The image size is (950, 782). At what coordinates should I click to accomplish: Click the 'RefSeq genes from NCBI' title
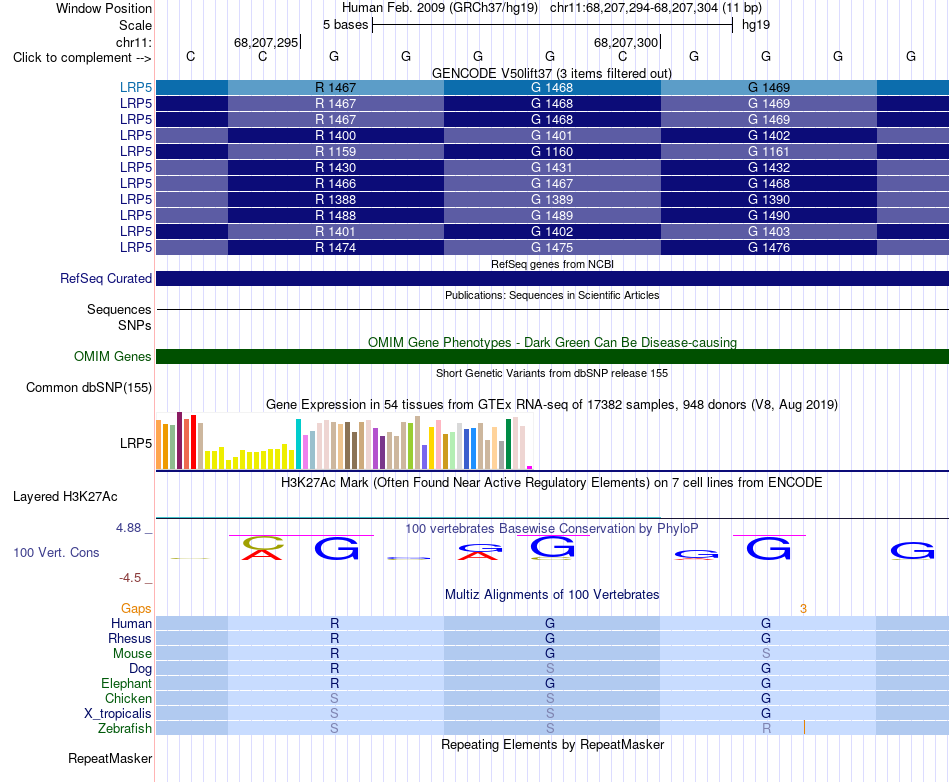click(552, 264)
